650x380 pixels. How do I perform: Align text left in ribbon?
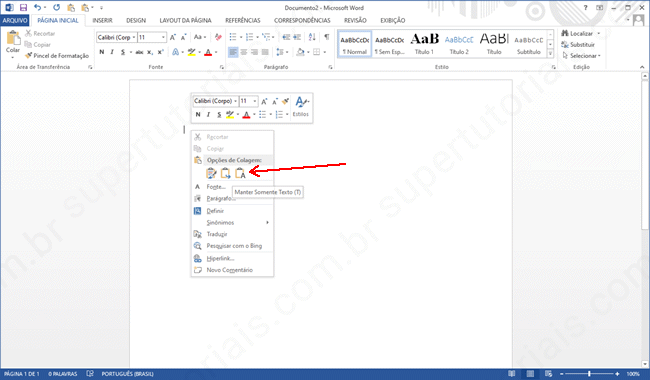click(x=233, y=52)
